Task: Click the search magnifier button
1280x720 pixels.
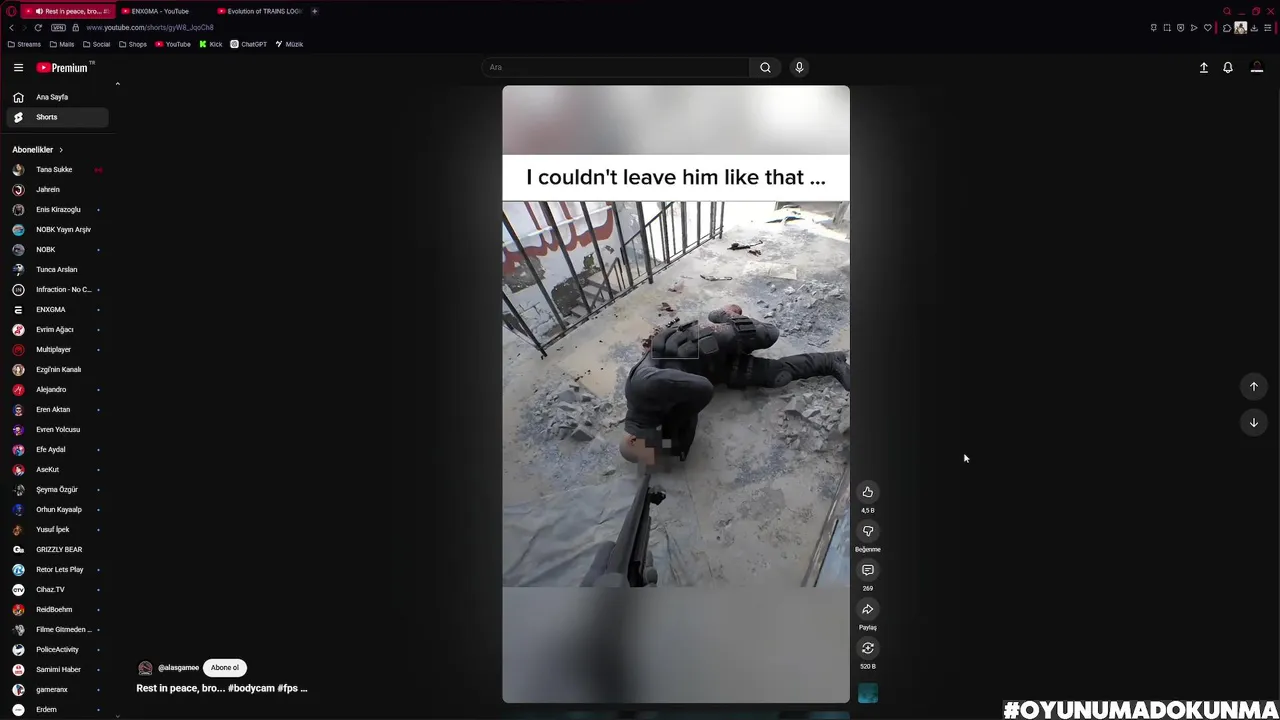Action: 765,68
